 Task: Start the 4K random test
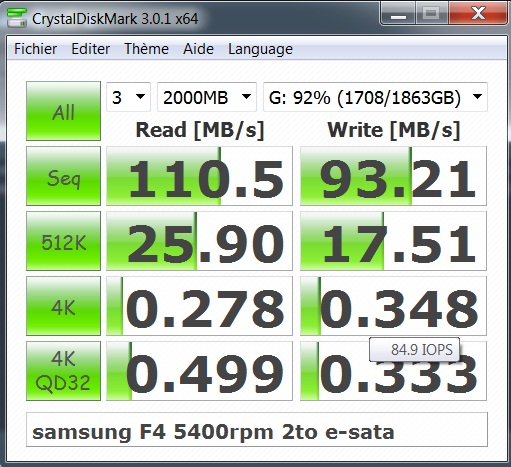[x=63, y=306]
